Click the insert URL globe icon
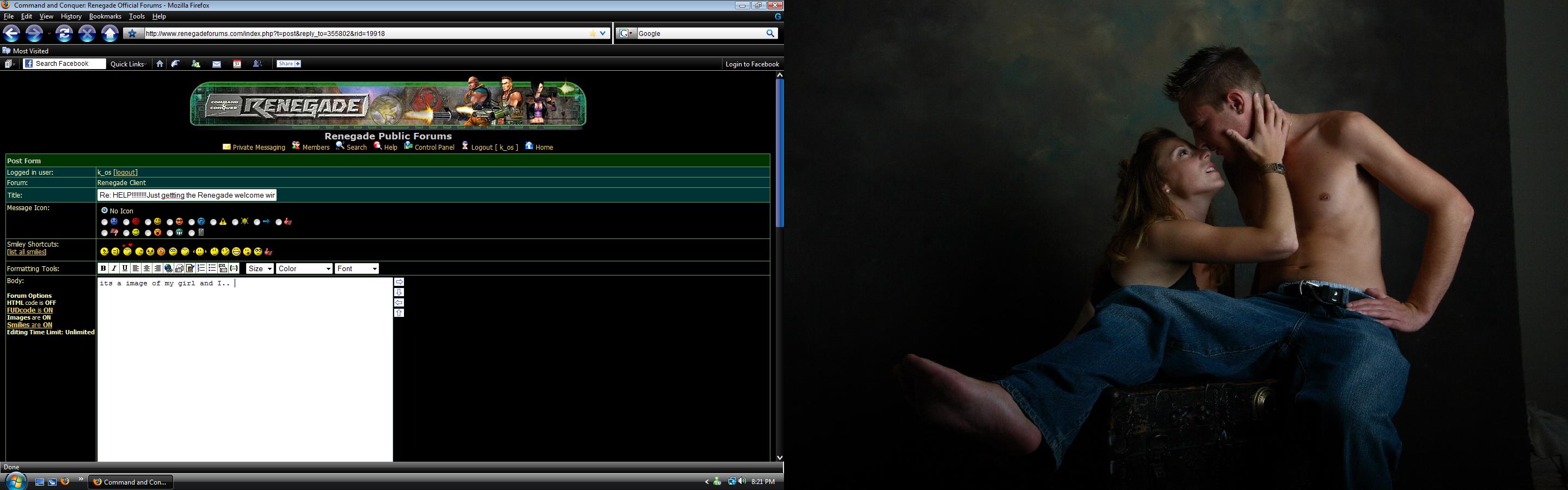 (x=169, y=268)
